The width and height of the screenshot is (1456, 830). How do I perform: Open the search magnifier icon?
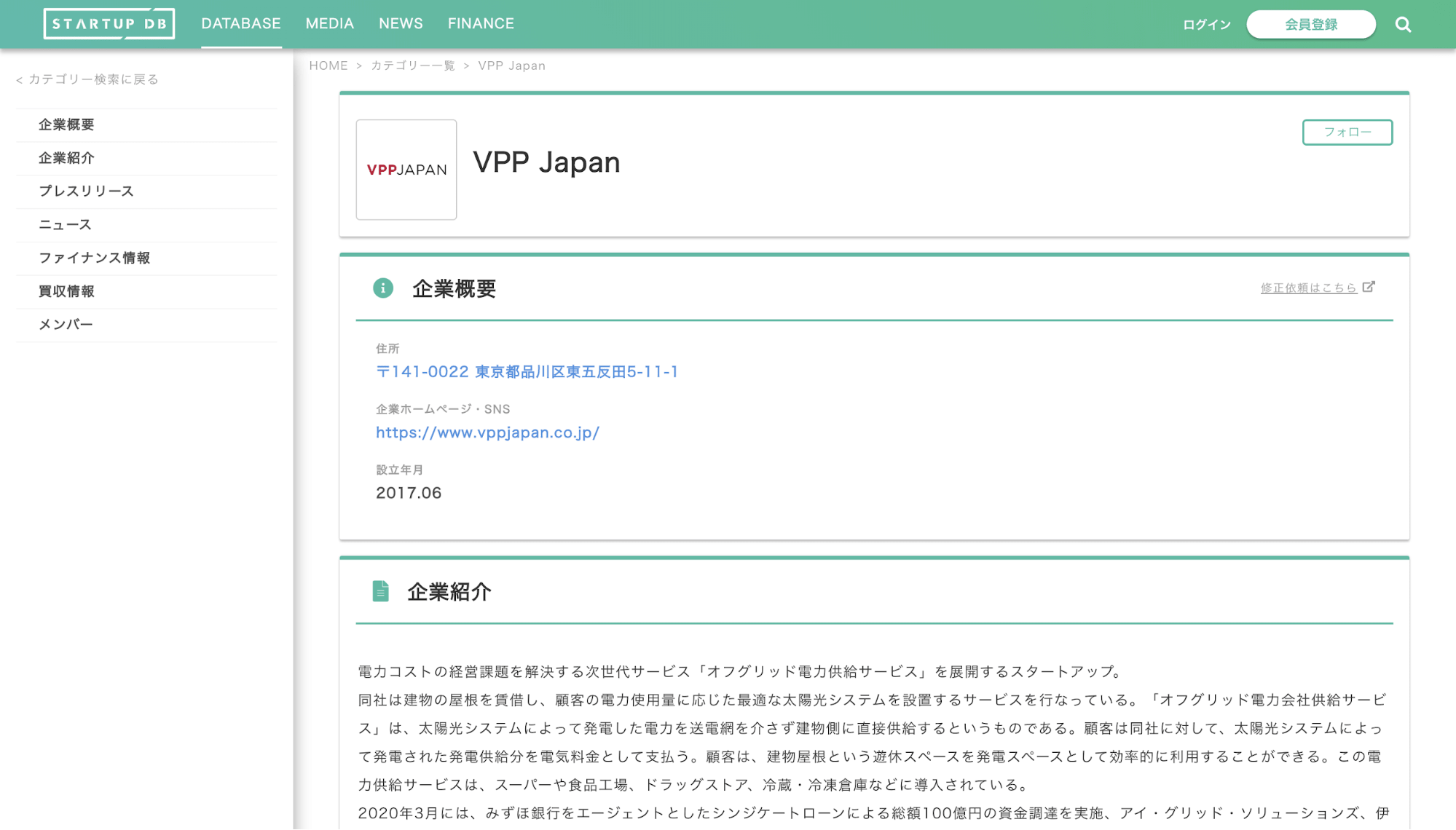click(x=1402, y=23)
